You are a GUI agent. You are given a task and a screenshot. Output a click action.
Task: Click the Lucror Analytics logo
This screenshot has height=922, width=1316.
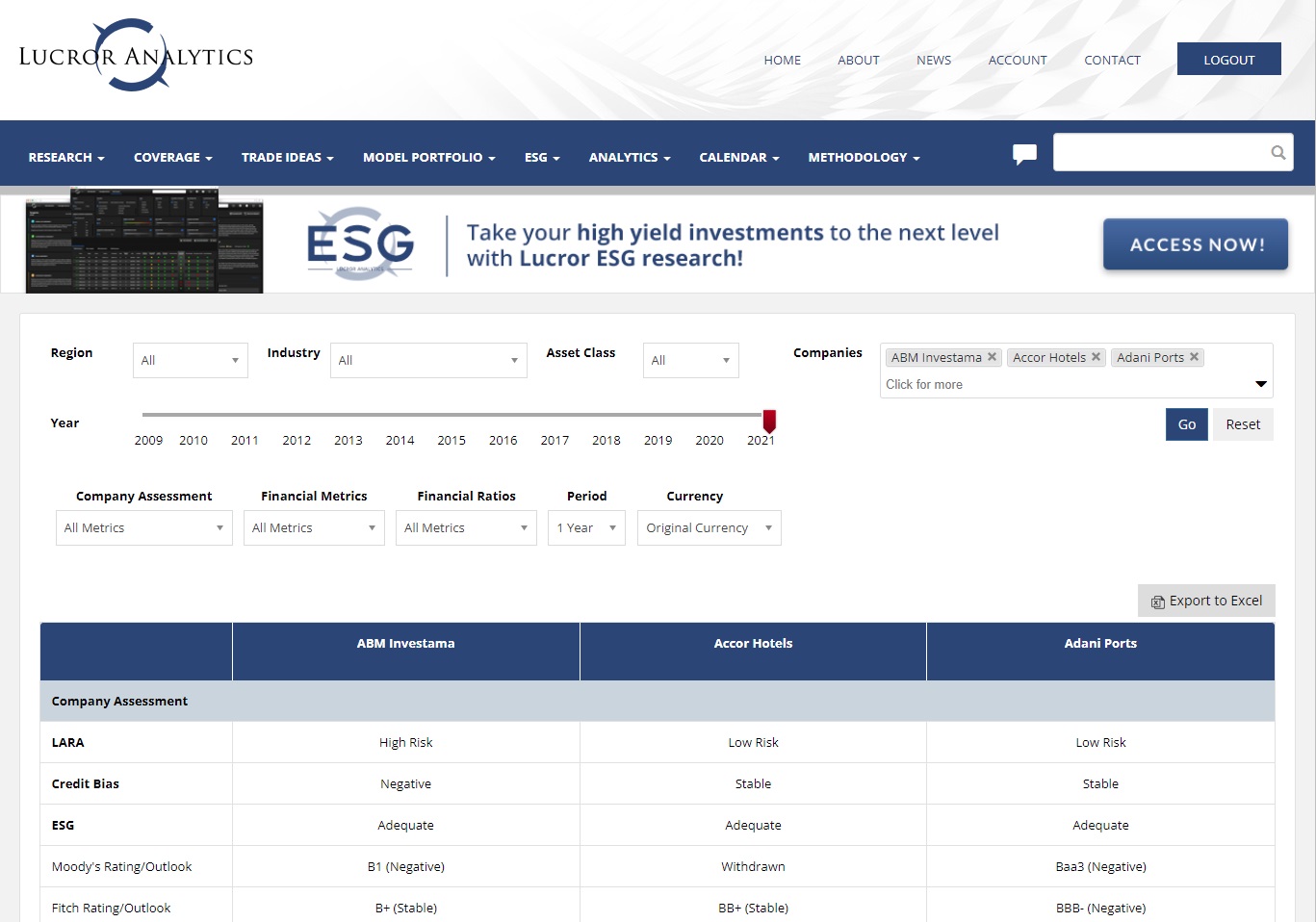136,56
